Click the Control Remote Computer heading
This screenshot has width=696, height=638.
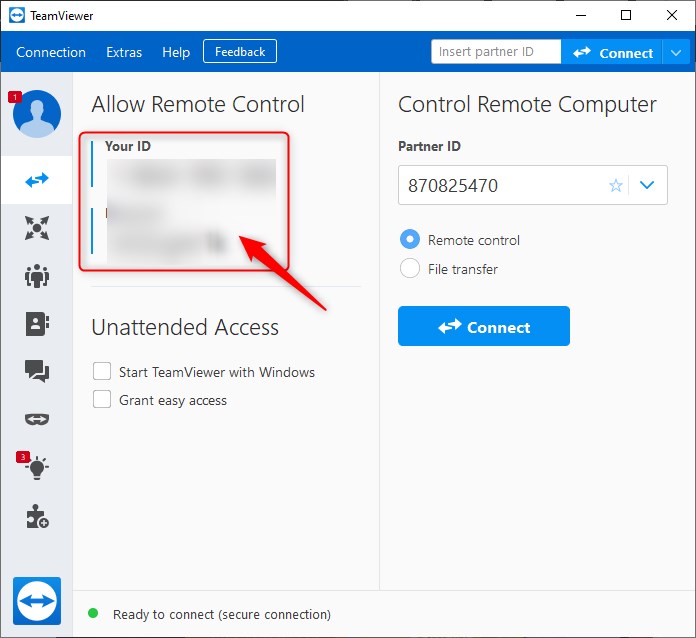click(527, 105)
